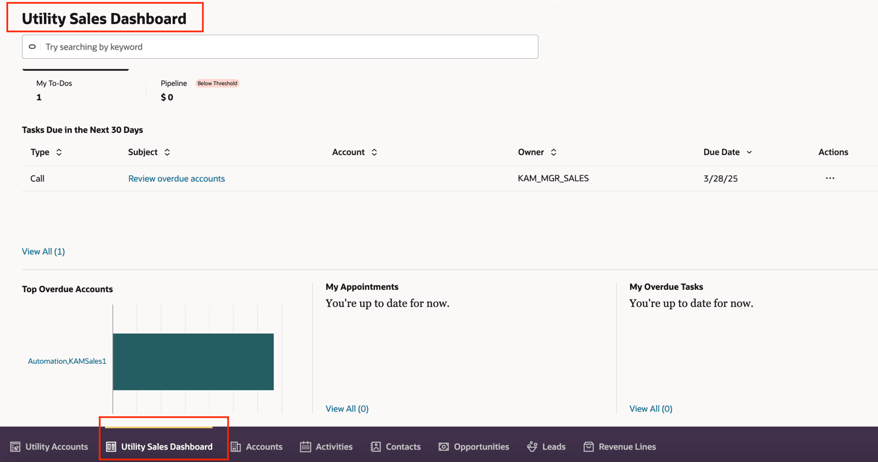The width and height of the screenshot is (878, 463).
Task: Select the My To-Dos metric card
Action: click(x=76, y=90)
